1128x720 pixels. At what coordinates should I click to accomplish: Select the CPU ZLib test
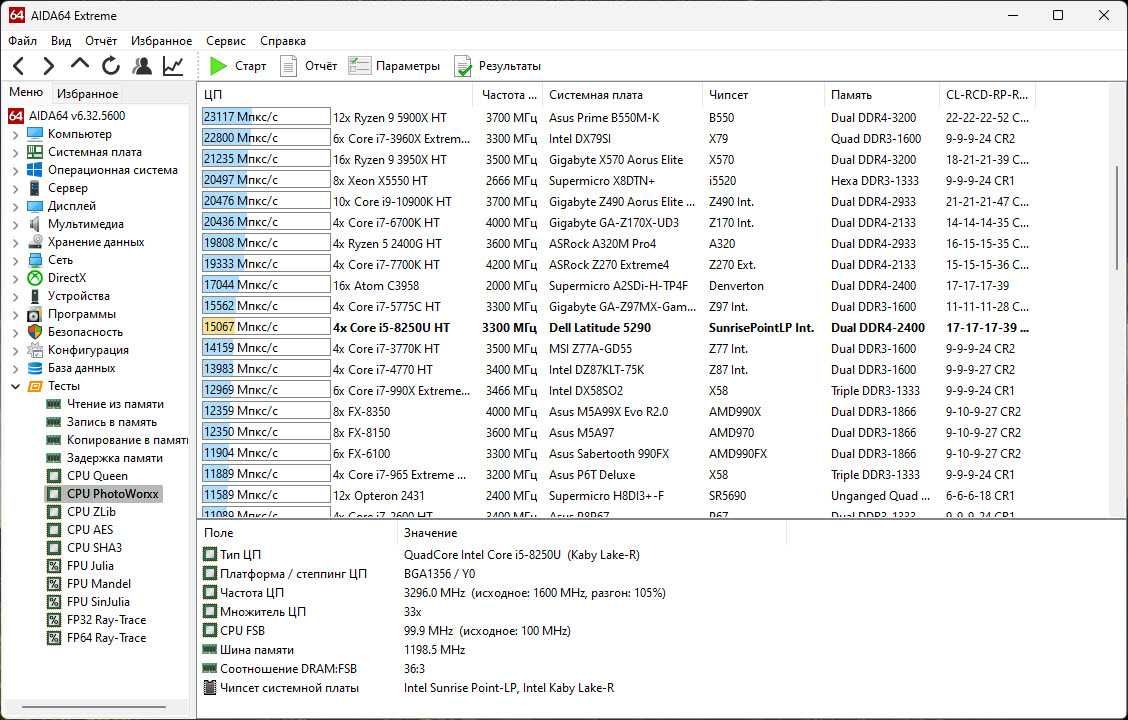click(x=91, y=512)
